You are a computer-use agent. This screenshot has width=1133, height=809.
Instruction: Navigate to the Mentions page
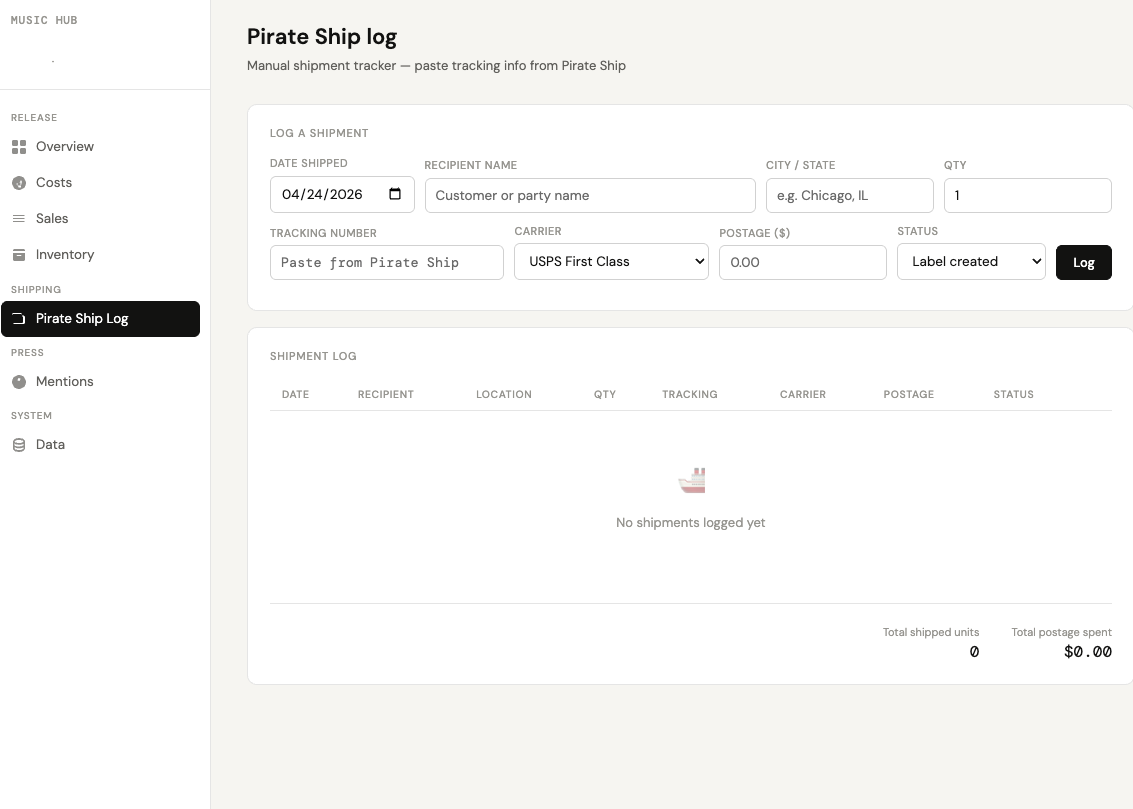coord(65,381)
